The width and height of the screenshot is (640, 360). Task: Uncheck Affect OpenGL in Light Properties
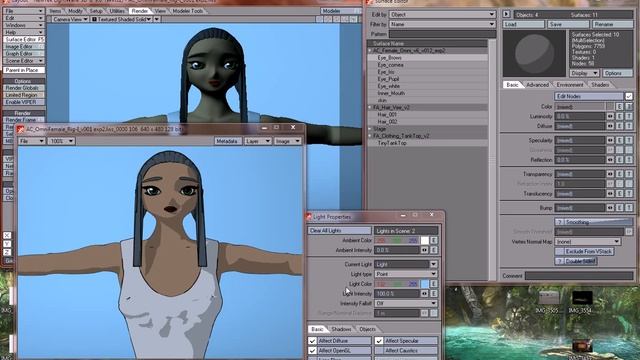tap(312, 350)
